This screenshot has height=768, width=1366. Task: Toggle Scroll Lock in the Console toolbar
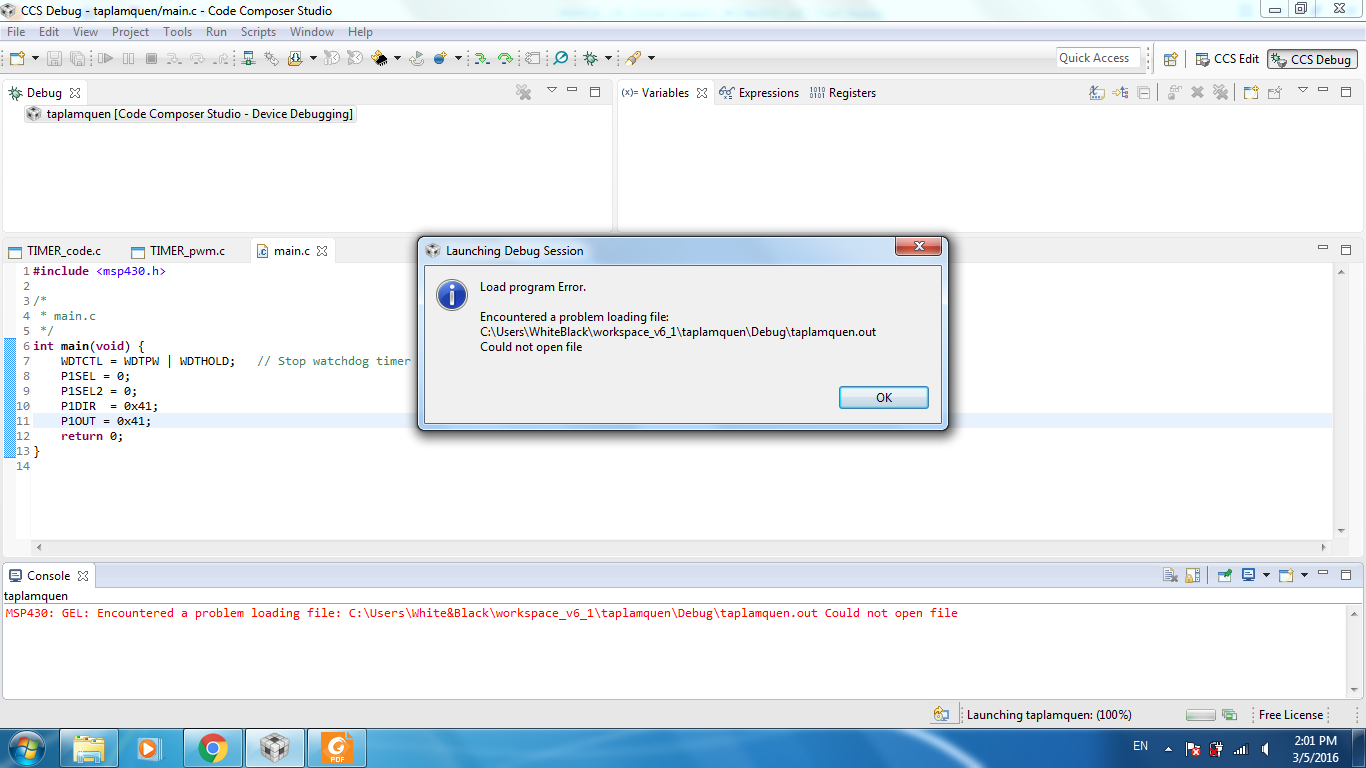[x=1192, y=575]
